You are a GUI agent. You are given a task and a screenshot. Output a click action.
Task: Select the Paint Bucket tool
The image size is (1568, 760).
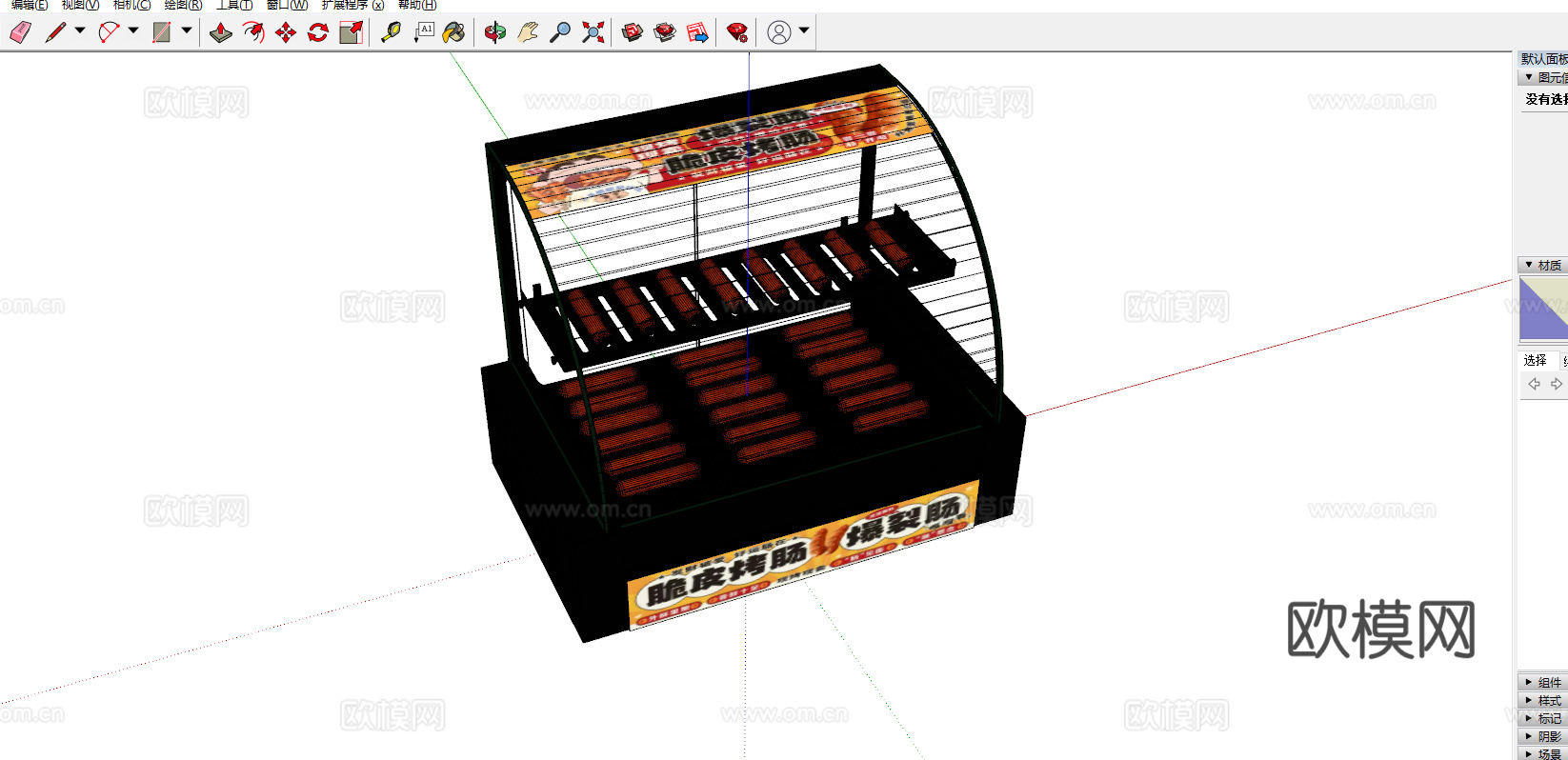(455, 32)
